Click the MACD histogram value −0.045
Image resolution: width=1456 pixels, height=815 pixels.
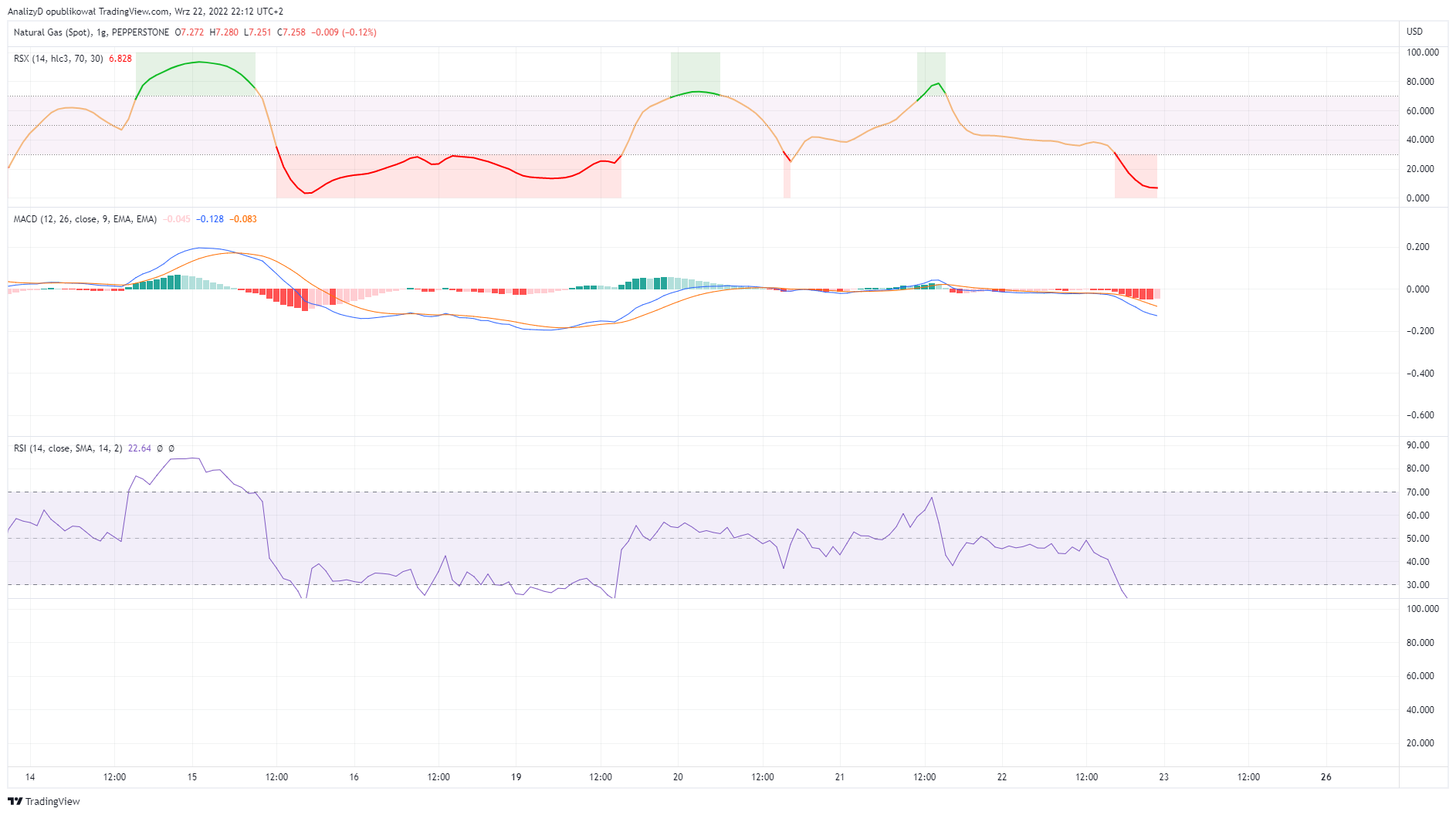(177, 219)
